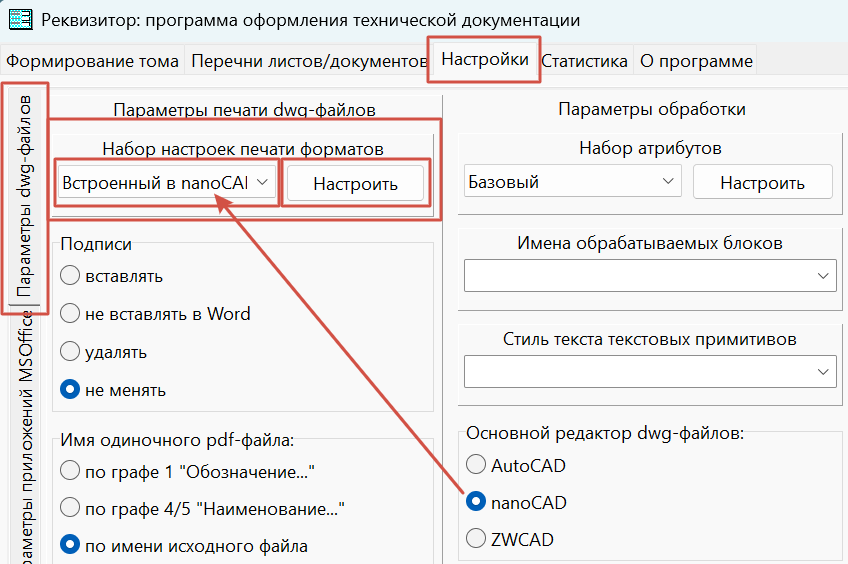
Task: Go to the О программе tab
Action: pyautogui.click(x=697, y=61)
